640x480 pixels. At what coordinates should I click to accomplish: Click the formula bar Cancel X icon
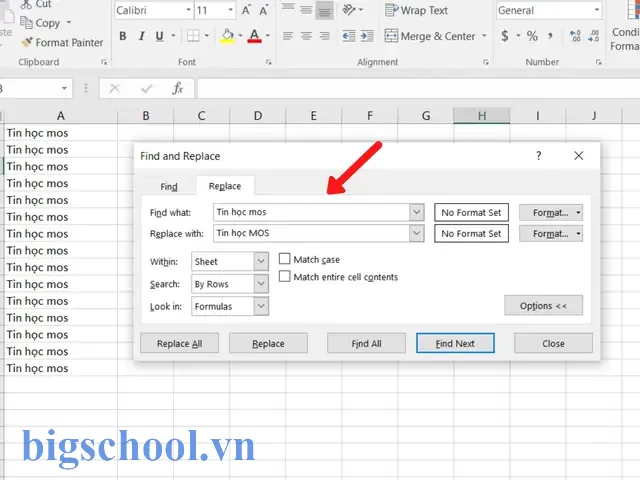pyautogui.click(x=115, y=88)
